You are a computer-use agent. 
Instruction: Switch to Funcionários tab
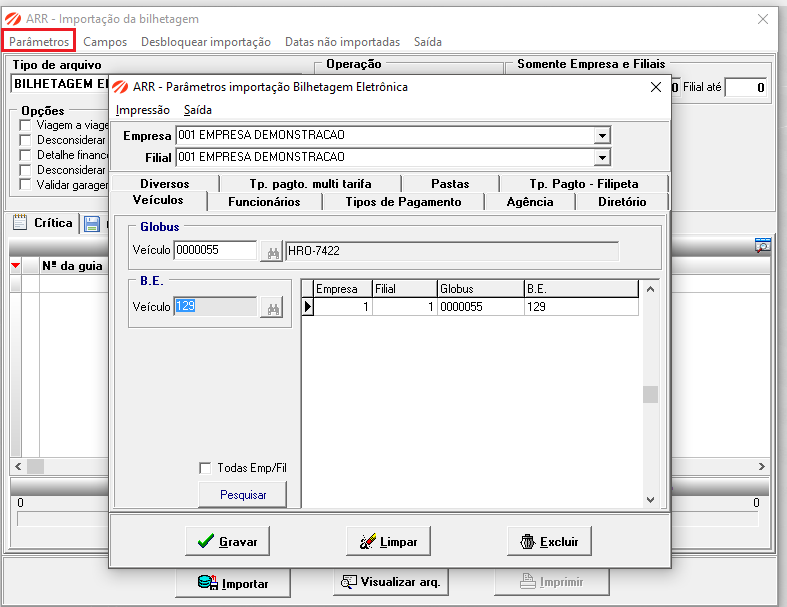coord(265,202)
